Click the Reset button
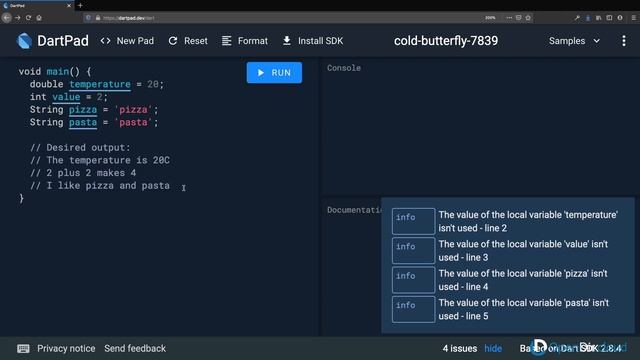 [188, 41]
